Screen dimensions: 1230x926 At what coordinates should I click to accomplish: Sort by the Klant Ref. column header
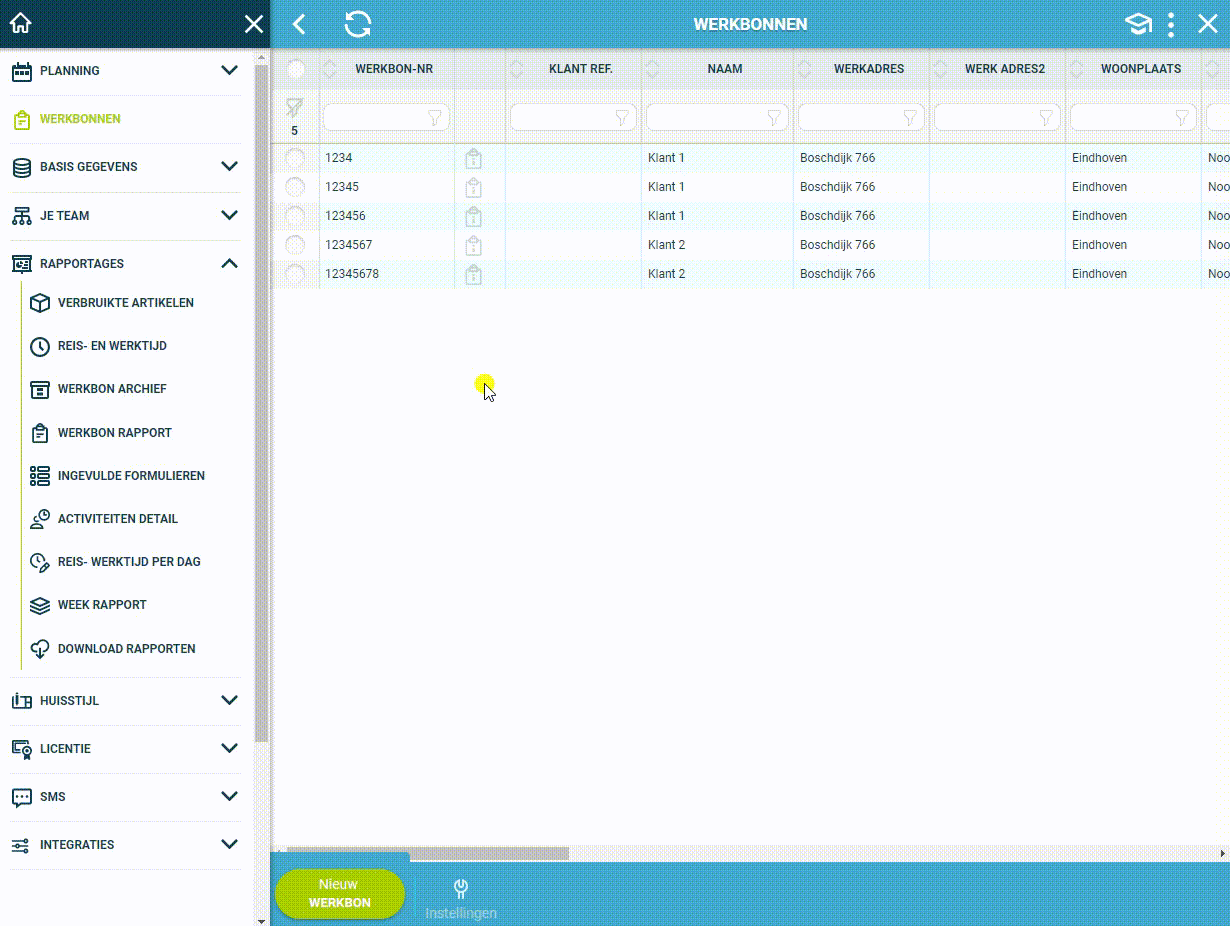click(581, 69)
